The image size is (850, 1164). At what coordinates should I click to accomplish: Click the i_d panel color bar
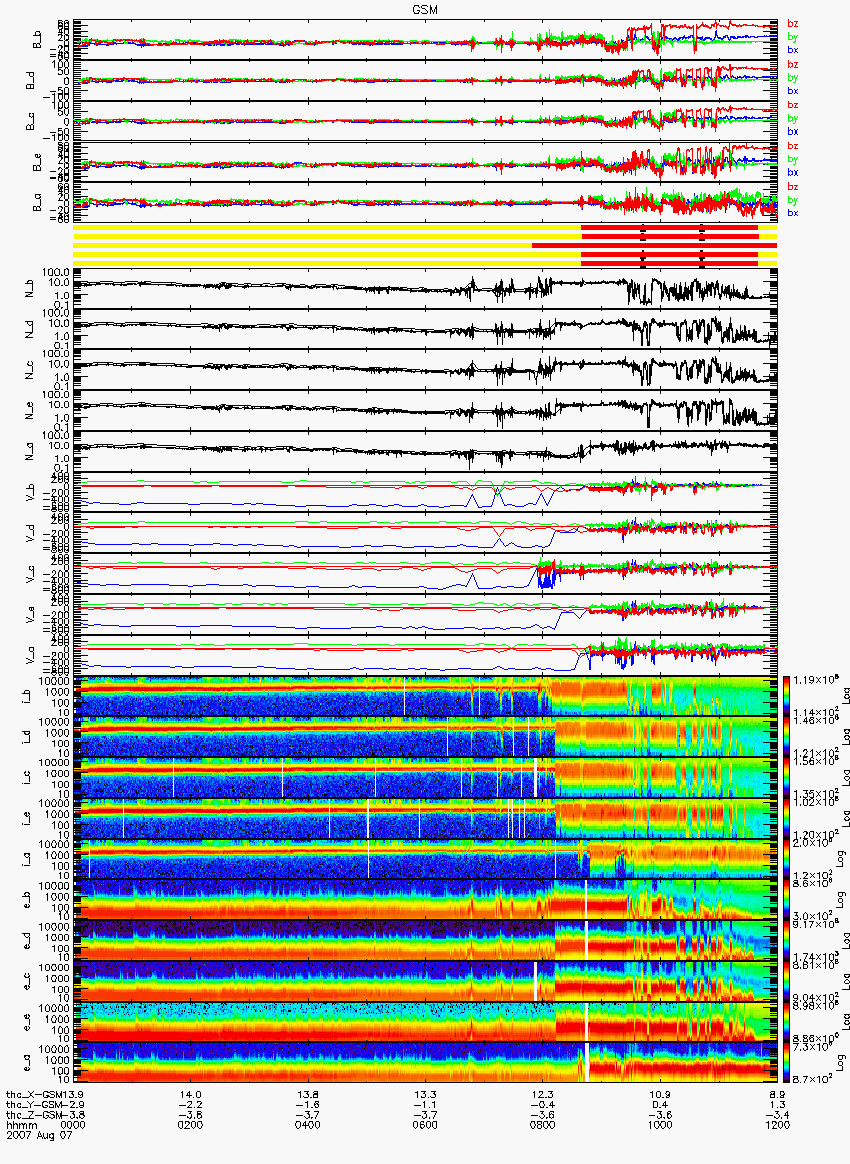(x=787, y=737)
